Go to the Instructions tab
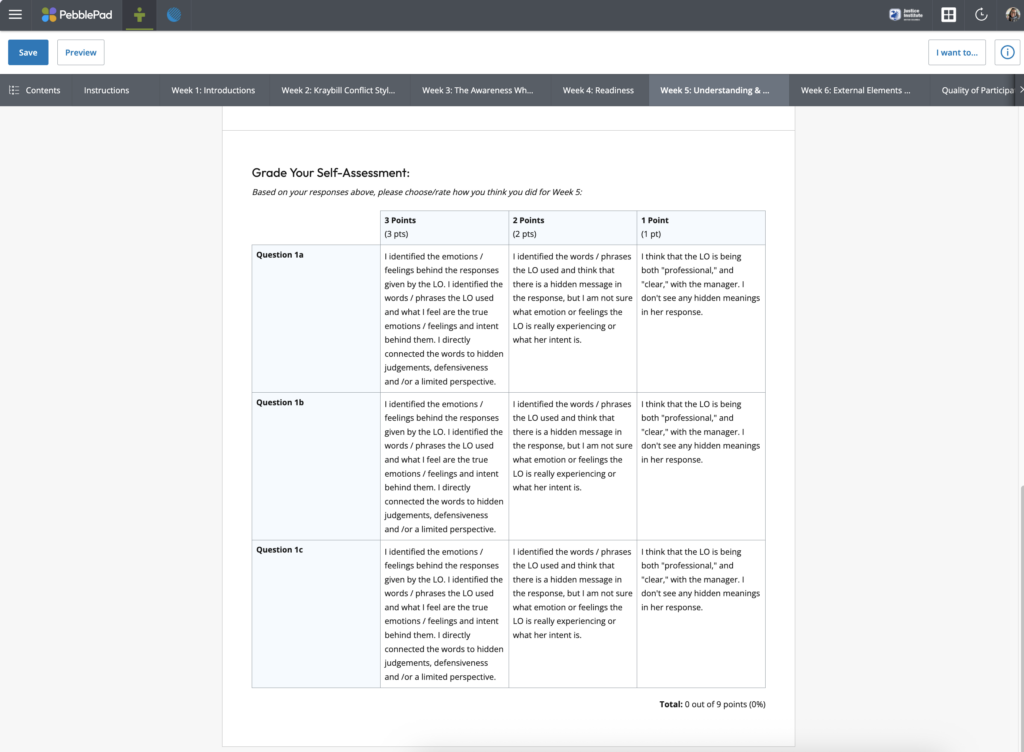The height and width of the screenshot is (752, 1024). 106,90
